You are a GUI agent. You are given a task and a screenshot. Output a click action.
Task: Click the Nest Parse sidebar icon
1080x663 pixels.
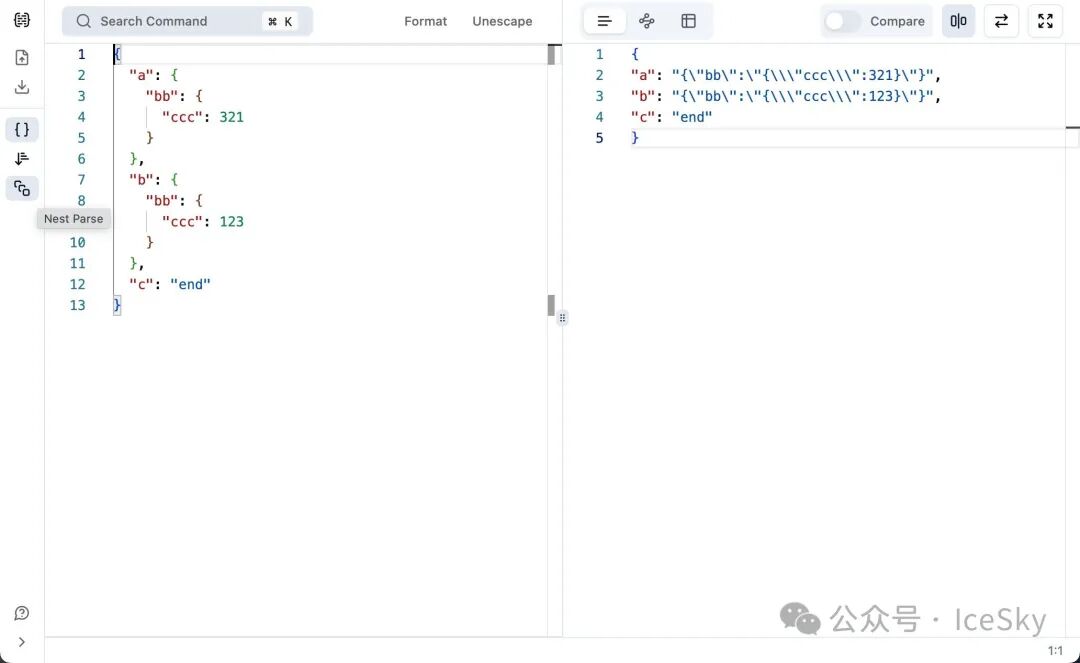[x=22, y=188]
